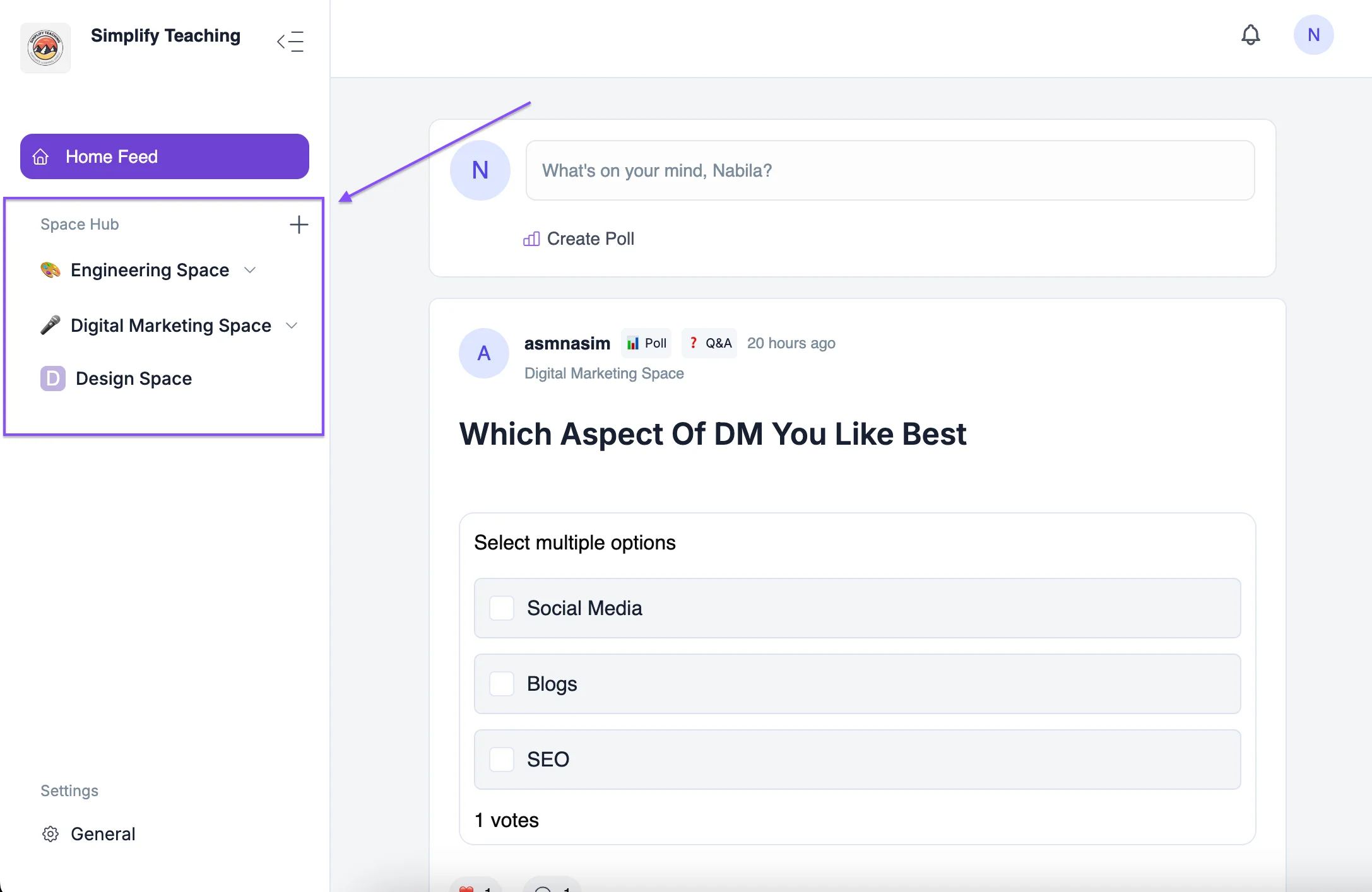
Task: Expand the Digital Marketing Space chevron
Action: coord(292,326)
